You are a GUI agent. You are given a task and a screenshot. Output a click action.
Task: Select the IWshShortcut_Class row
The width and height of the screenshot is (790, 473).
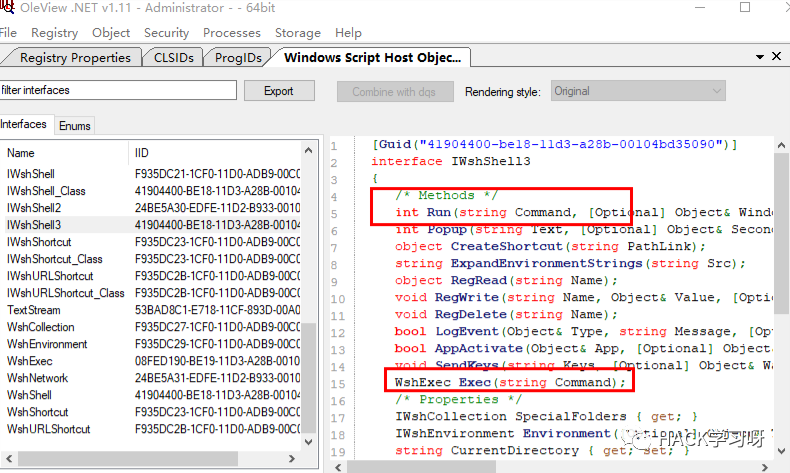click(153, 259)
